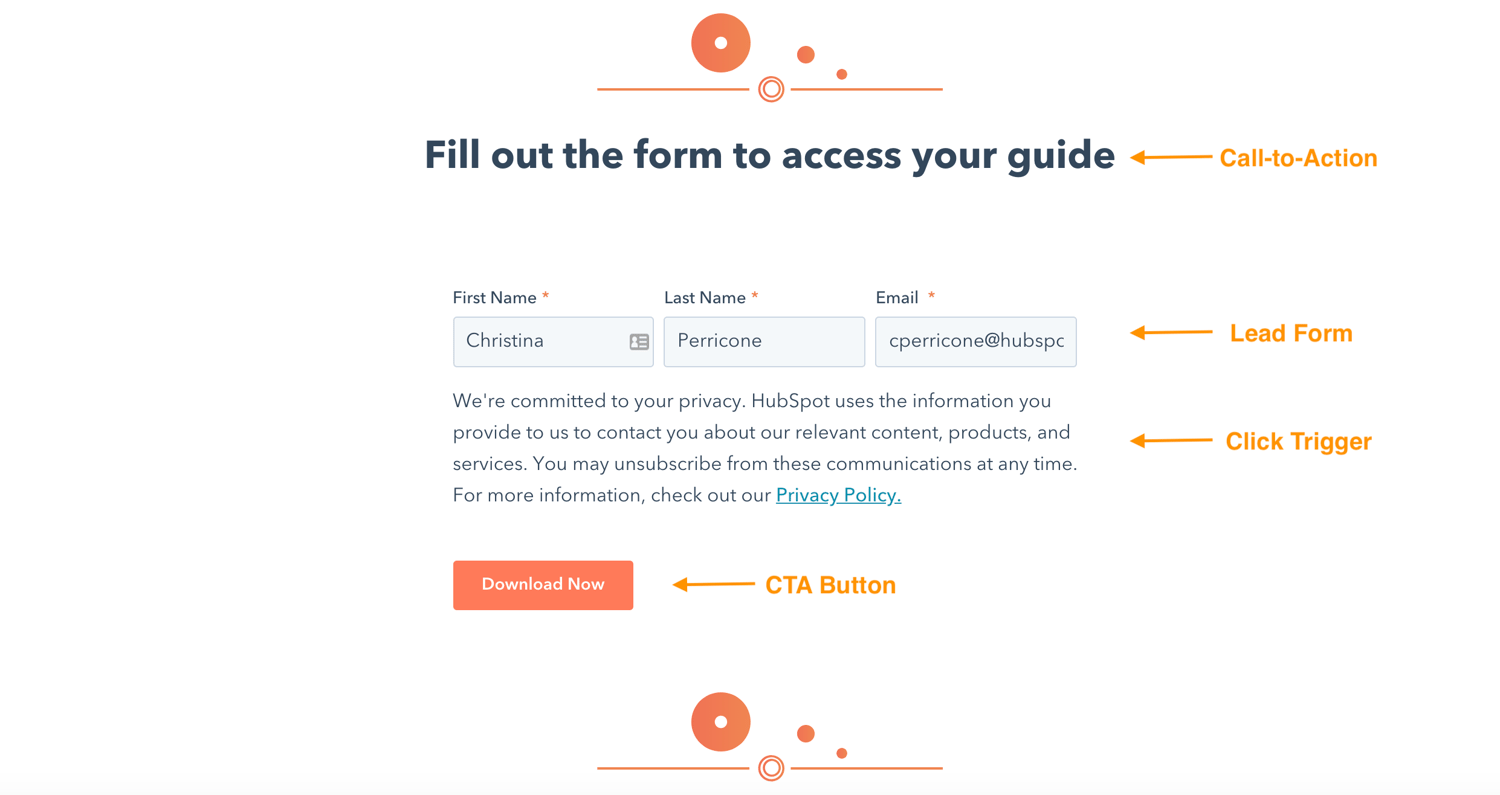Click the Click Trigger annotation text
This screenshot has height=795, width=1500.
[x=1298, y=441]
